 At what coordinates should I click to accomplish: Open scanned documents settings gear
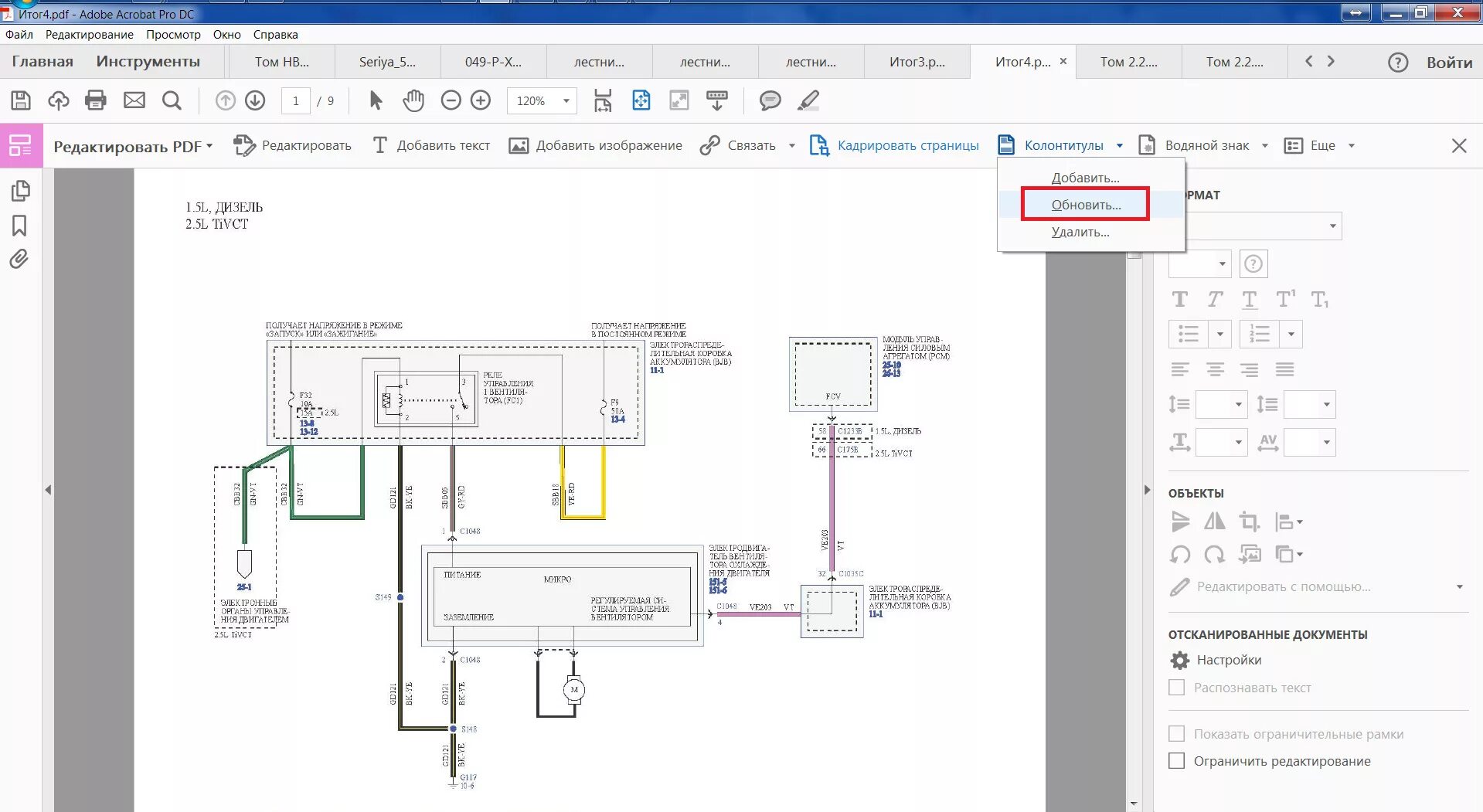pos(1180,661)
